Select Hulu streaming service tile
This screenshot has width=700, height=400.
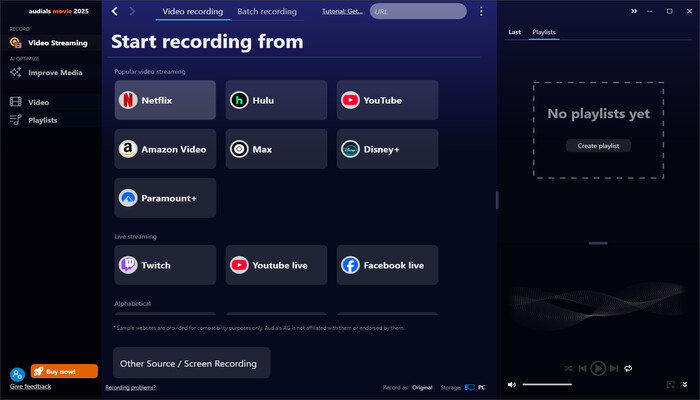(276, 100)
